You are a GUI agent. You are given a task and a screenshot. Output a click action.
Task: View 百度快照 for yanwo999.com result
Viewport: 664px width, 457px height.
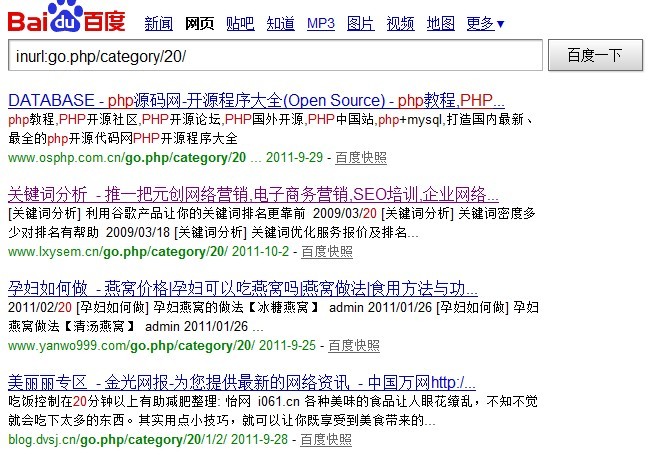353,346
